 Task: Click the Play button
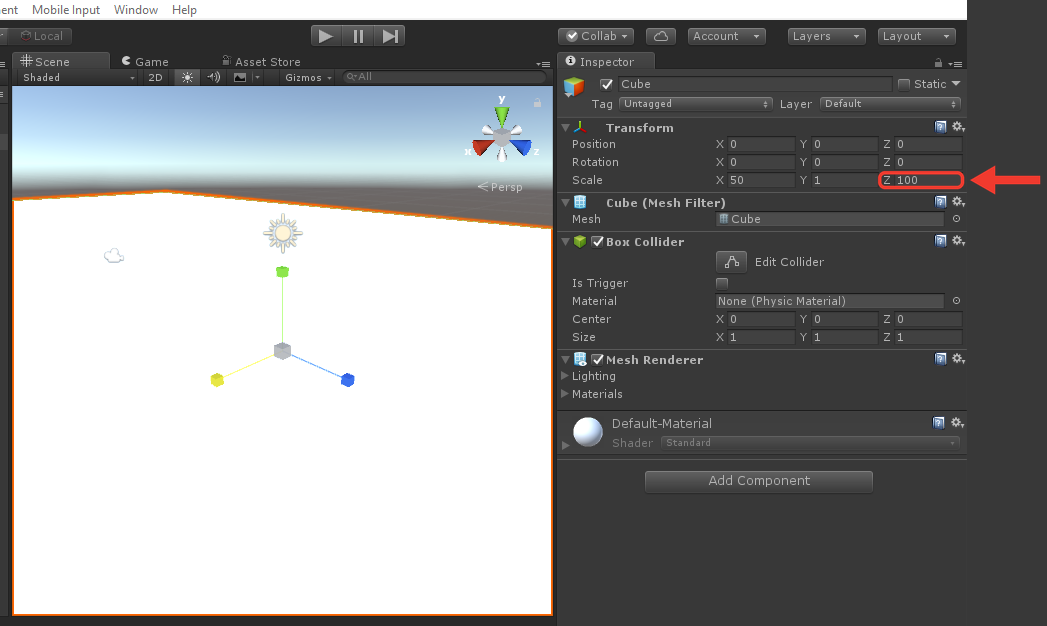(x=326, y=36)
